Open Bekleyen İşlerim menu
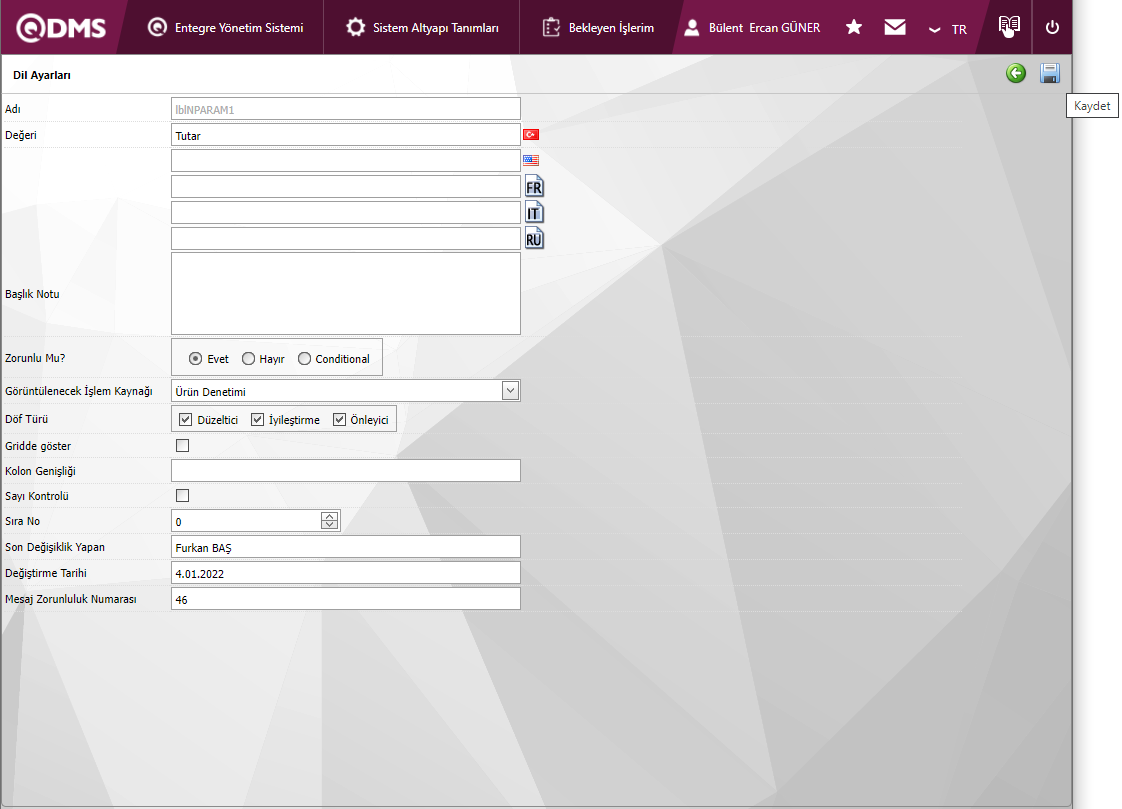Viewport: 1122px width, 809px height. (598, 28)
